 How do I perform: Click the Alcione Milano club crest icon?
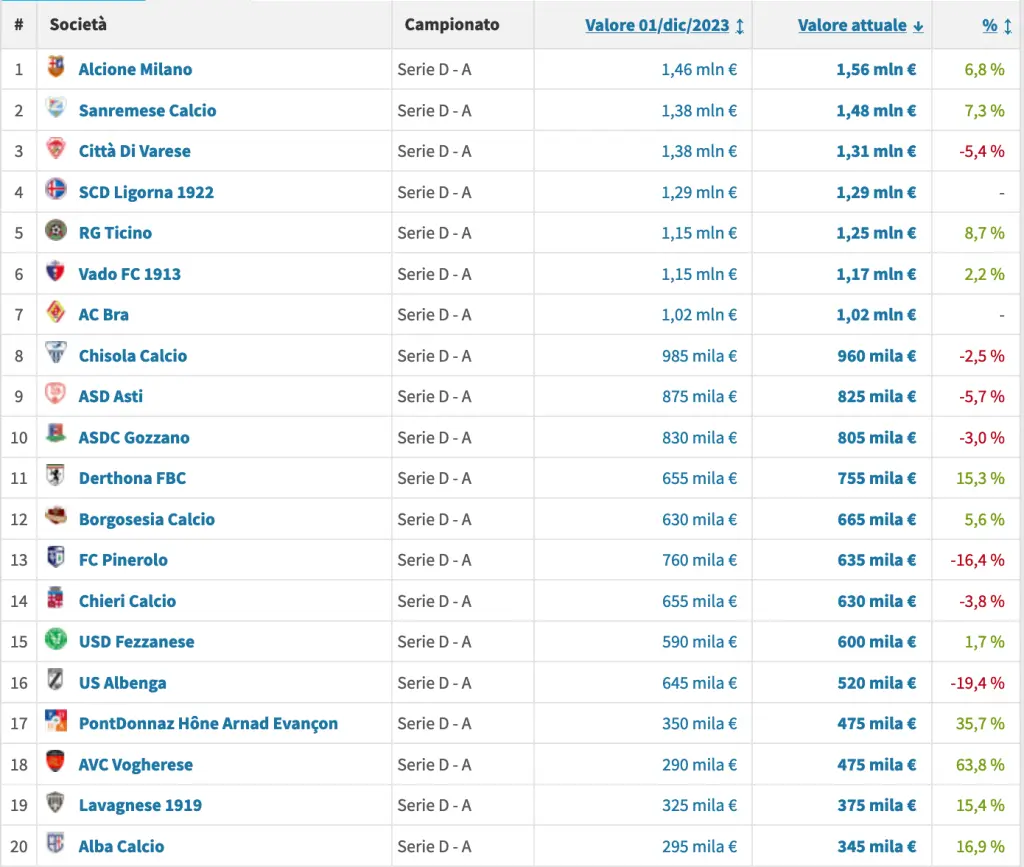click(x=56, y=68)
